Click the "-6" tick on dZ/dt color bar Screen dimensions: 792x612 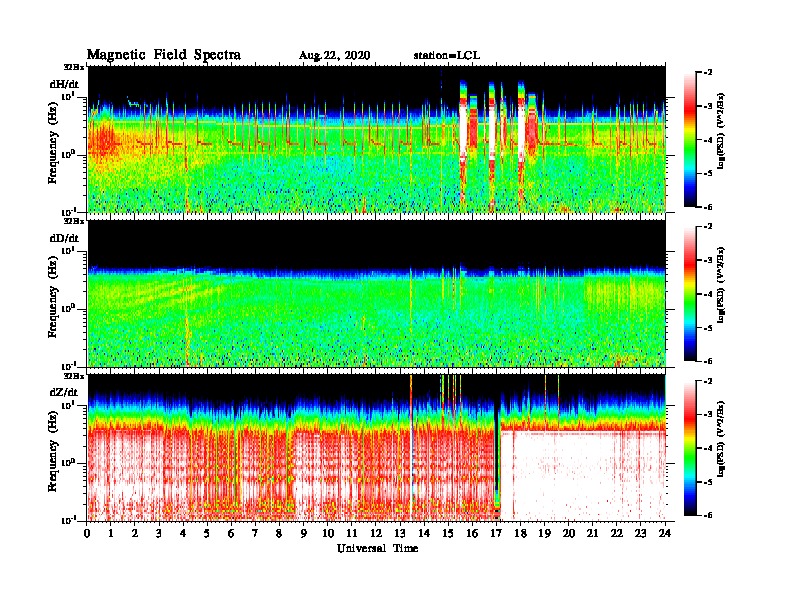pyautogui.click(x=708, y=515)
